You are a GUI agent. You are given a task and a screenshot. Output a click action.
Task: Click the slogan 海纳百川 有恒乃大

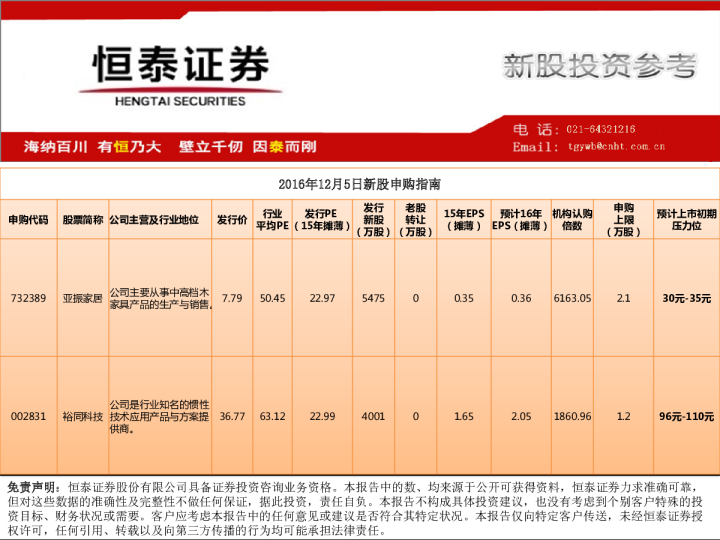[x=92, y=146]
